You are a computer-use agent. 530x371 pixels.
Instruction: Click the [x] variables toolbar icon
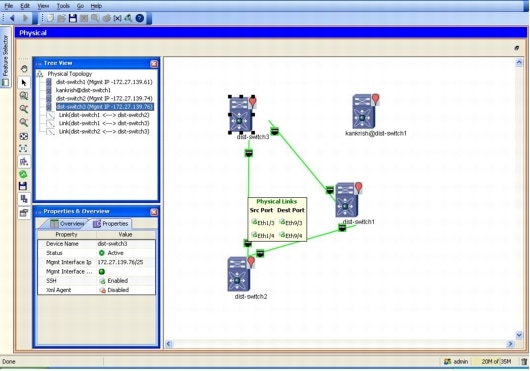[117, 18]
